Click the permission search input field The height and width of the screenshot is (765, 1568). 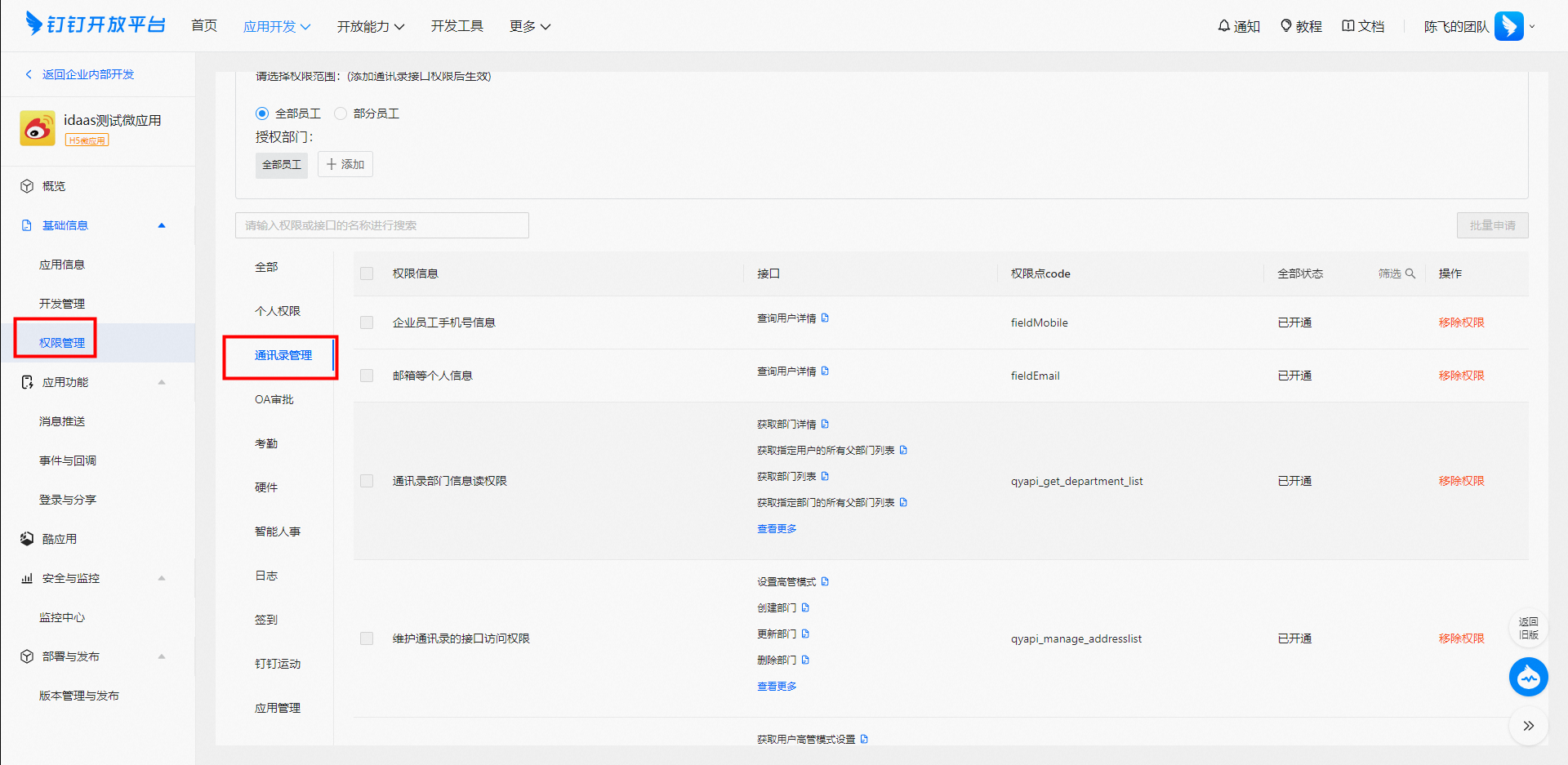(x=381, y=225)
